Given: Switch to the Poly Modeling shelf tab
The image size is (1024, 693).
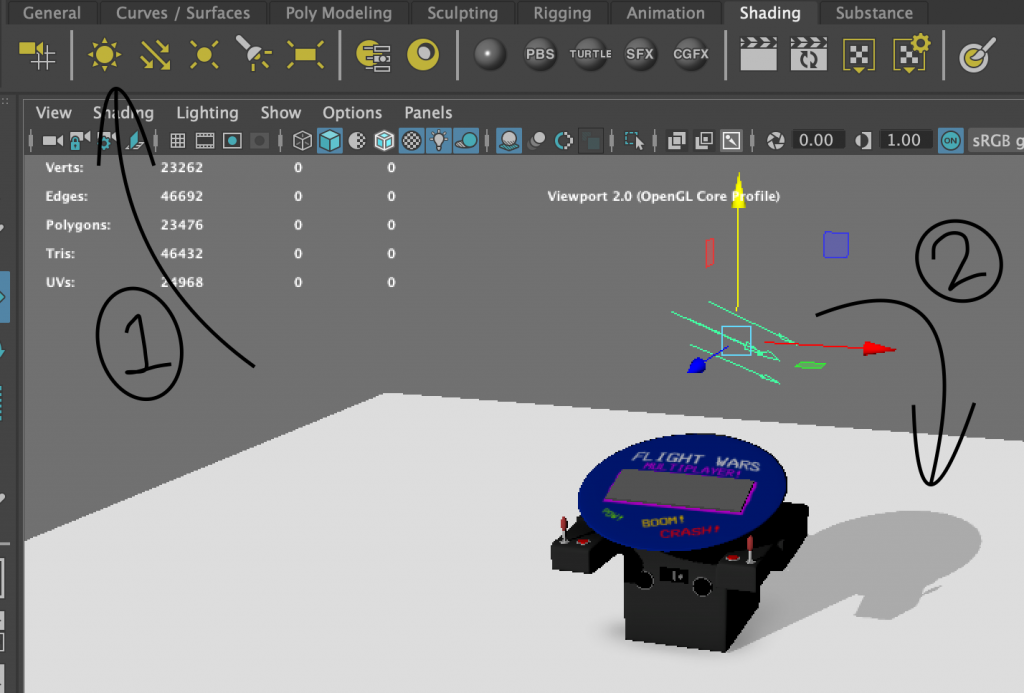Looking at the screenshot, I should pos(338,13).
